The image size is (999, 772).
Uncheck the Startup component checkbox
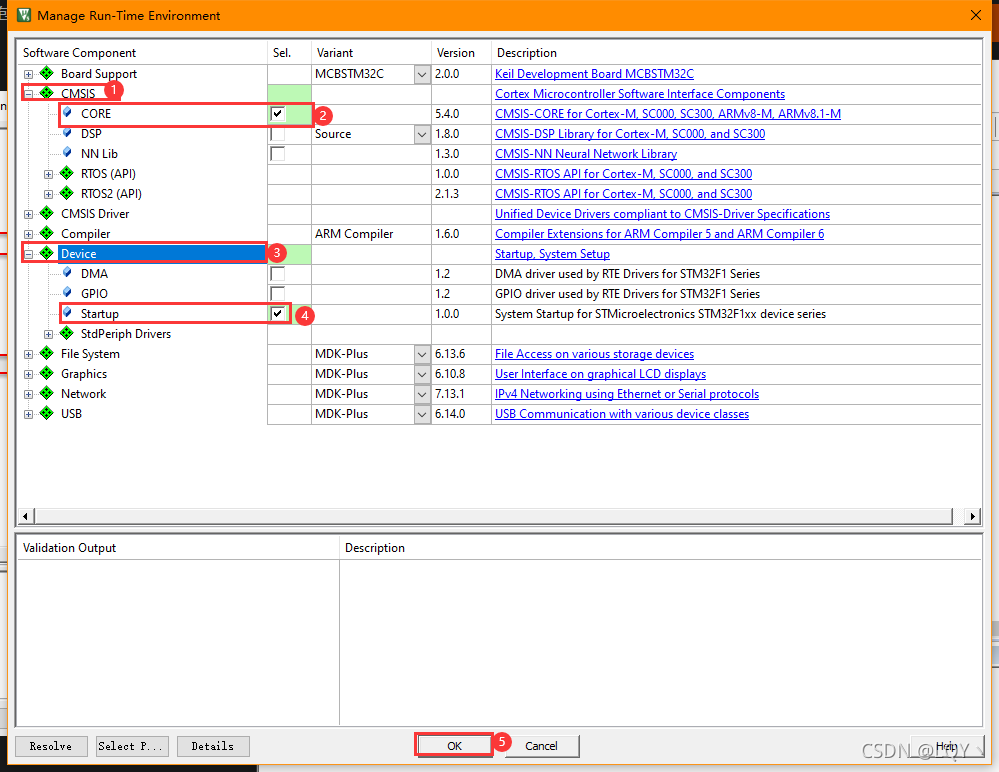278,313
